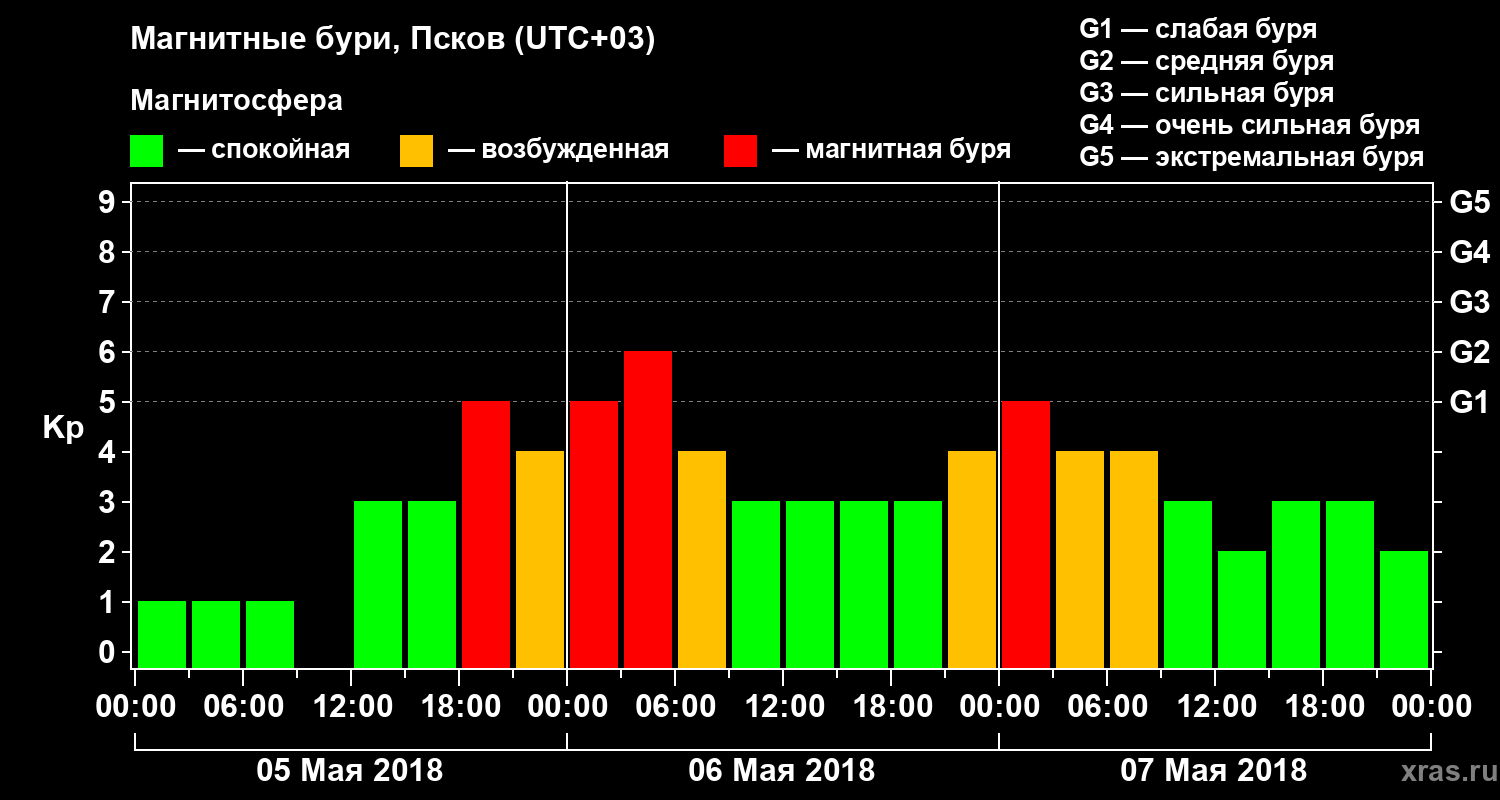
Task: Click the '— спокойная' legend label
Action: tap(264, 151)
